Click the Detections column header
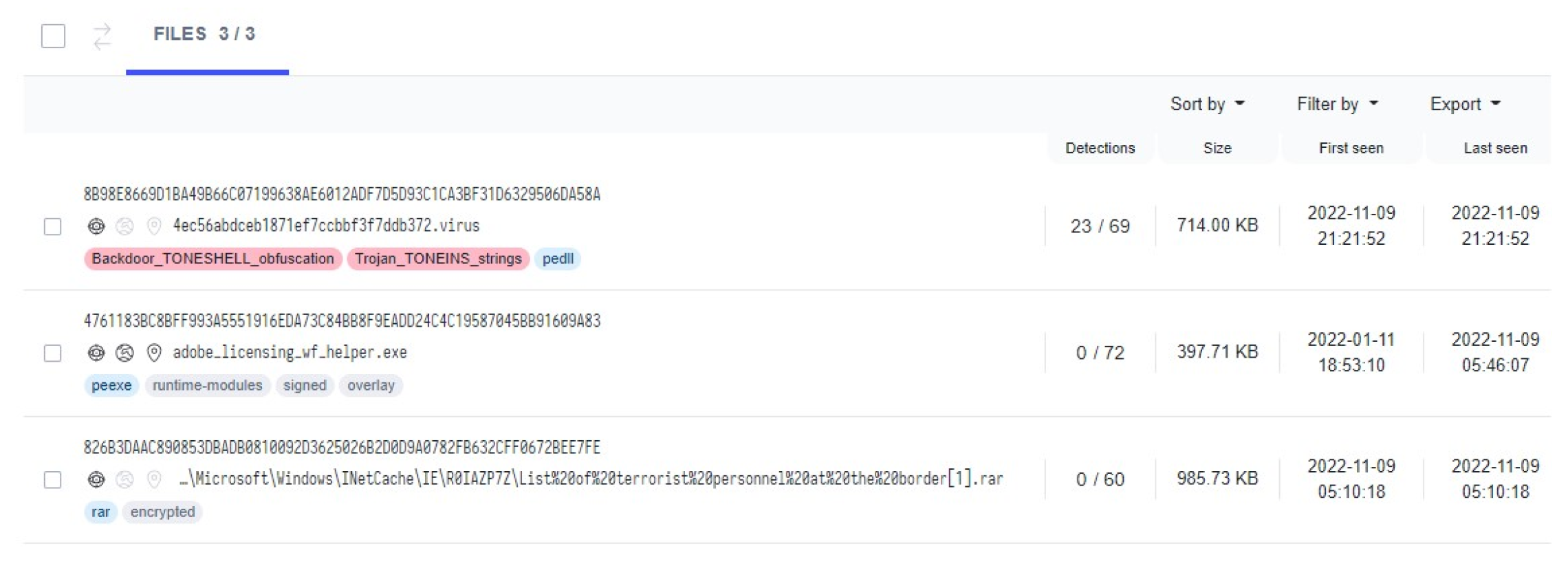 tap(1099, 148)
